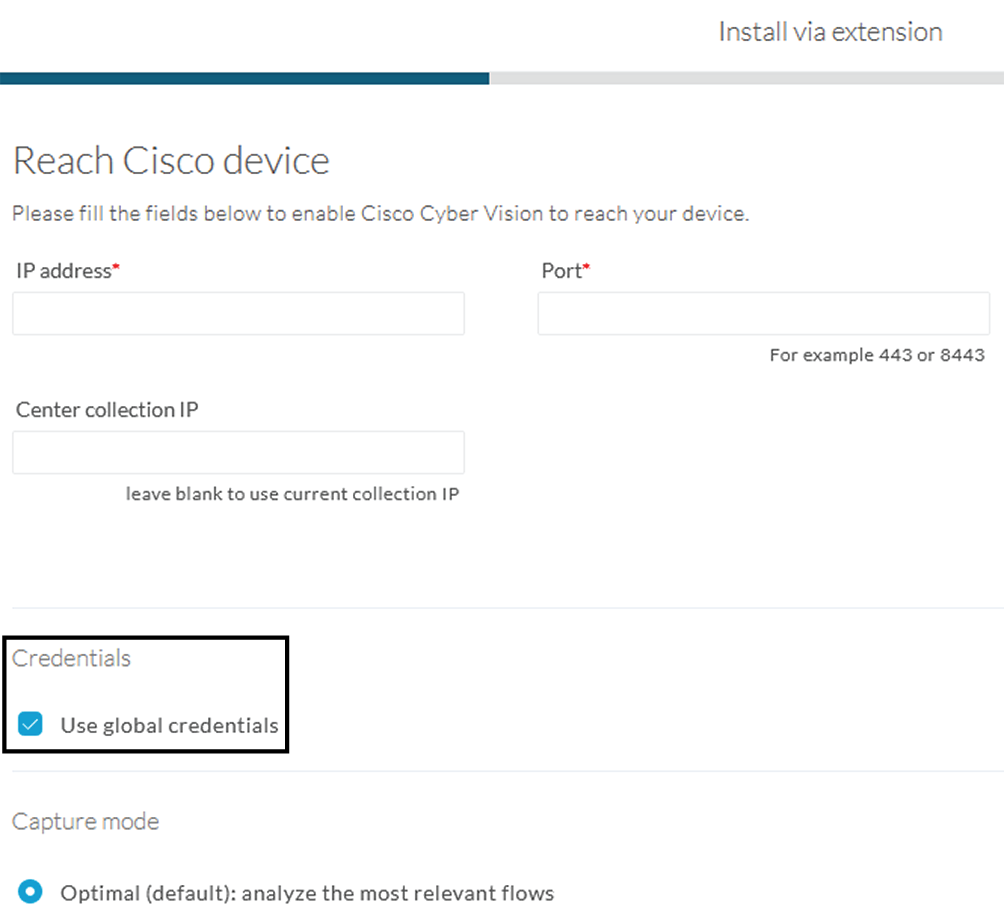
Task: Select Optimal (default) capture mode radio
Action: 30,891
